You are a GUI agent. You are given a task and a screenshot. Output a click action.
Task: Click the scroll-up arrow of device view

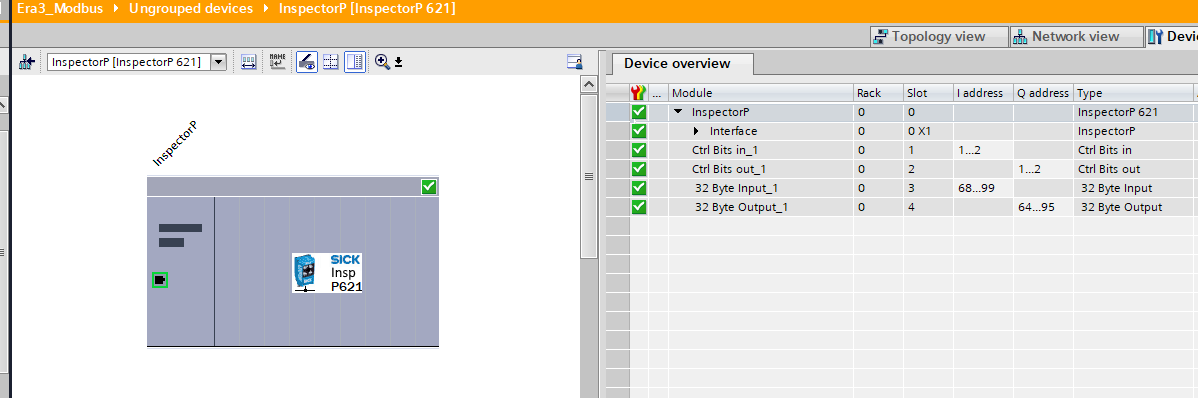click(x=588, y=83)
